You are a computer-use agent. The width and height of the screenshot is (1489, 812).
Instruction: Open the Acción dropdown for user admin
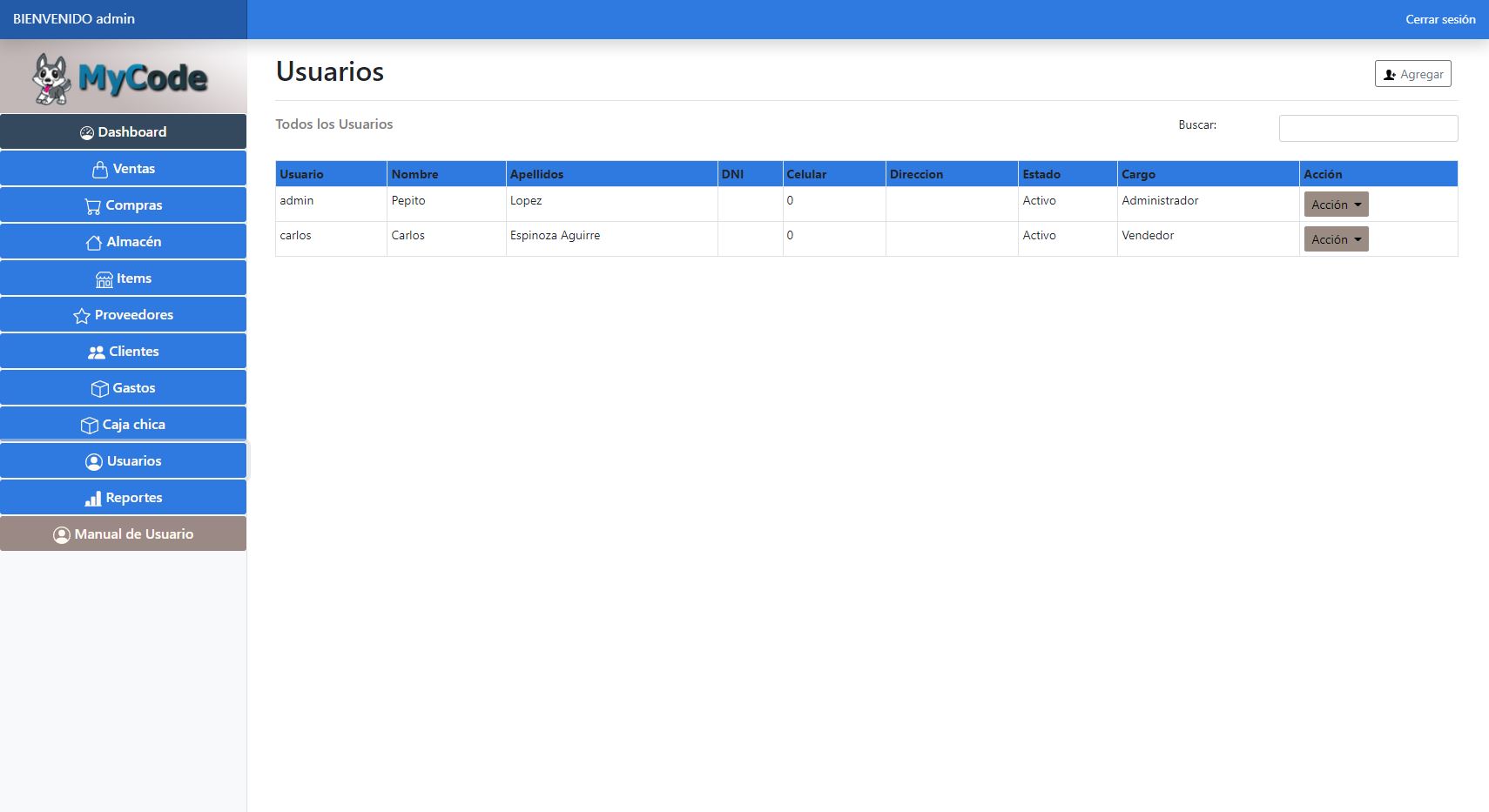coord(1336,205)
